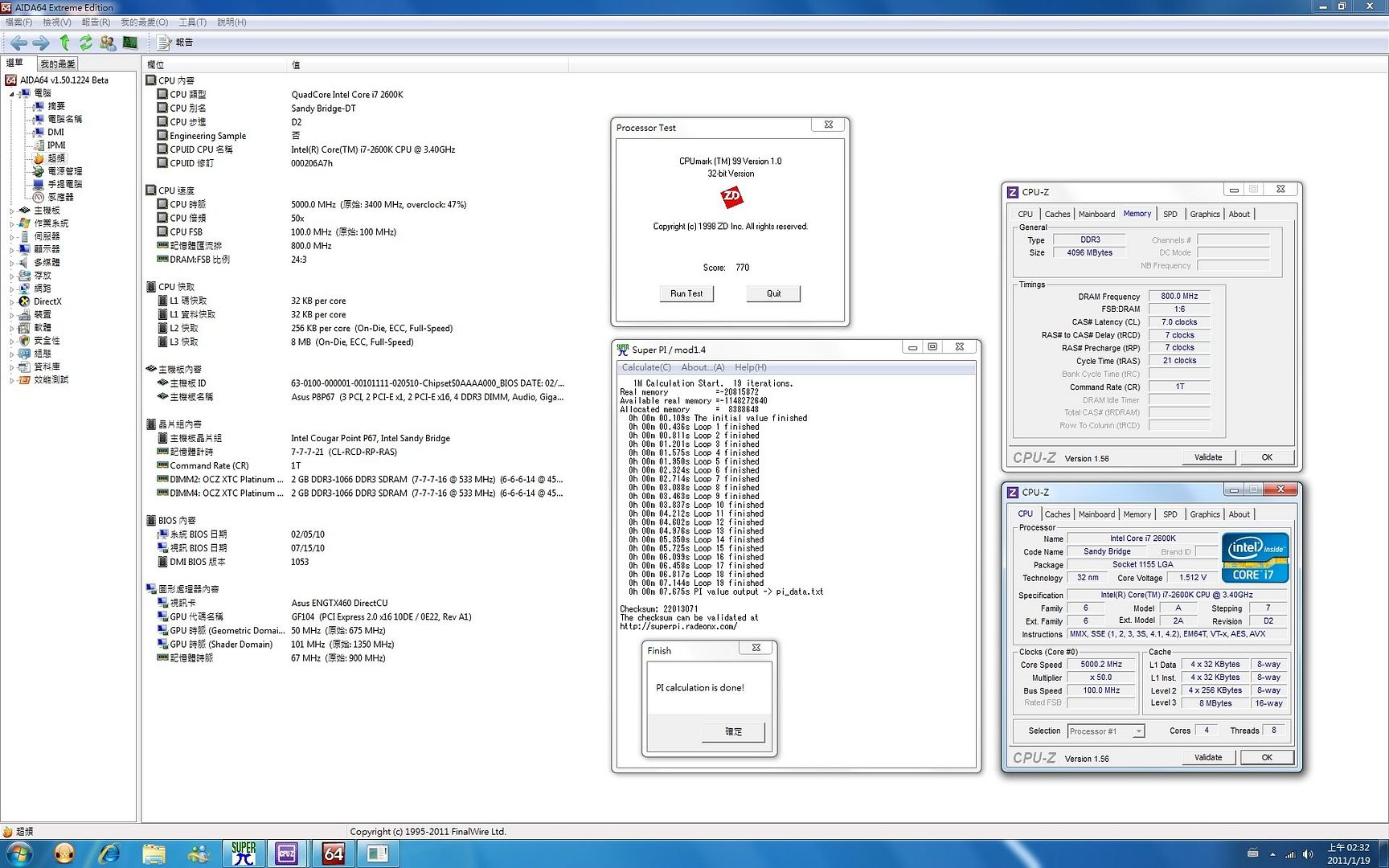The height and width of the screenshot is (868, 1389).
Task: Click the 系統 BIOS 日期 row icon
Action: pyautogui.click(x=162, y=534)
